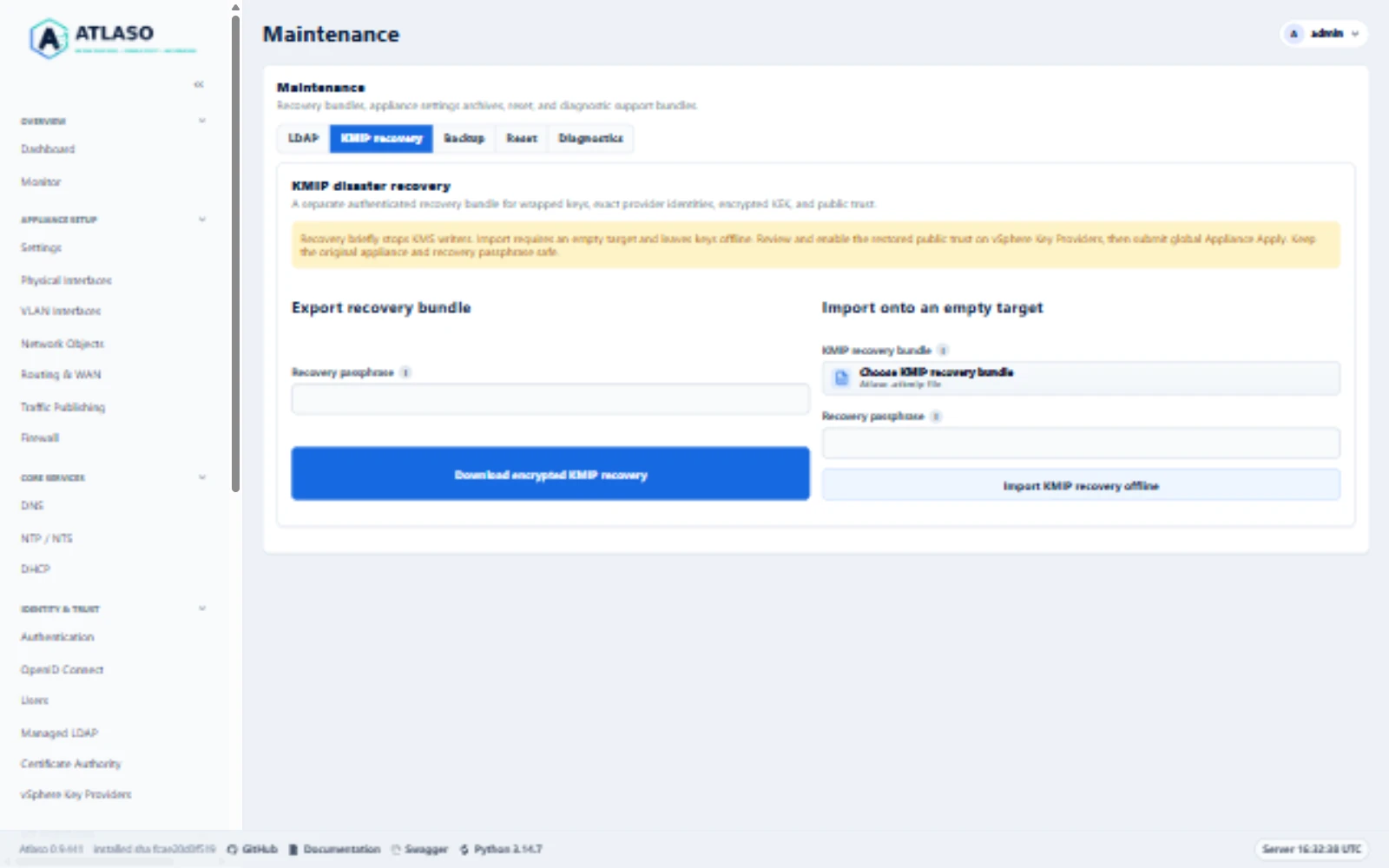Image resolution: width=1389 pixels, height=868 pixels.
Task: Collapse the sidebar with double-chevron icon
Action: [x=199, y=84]
